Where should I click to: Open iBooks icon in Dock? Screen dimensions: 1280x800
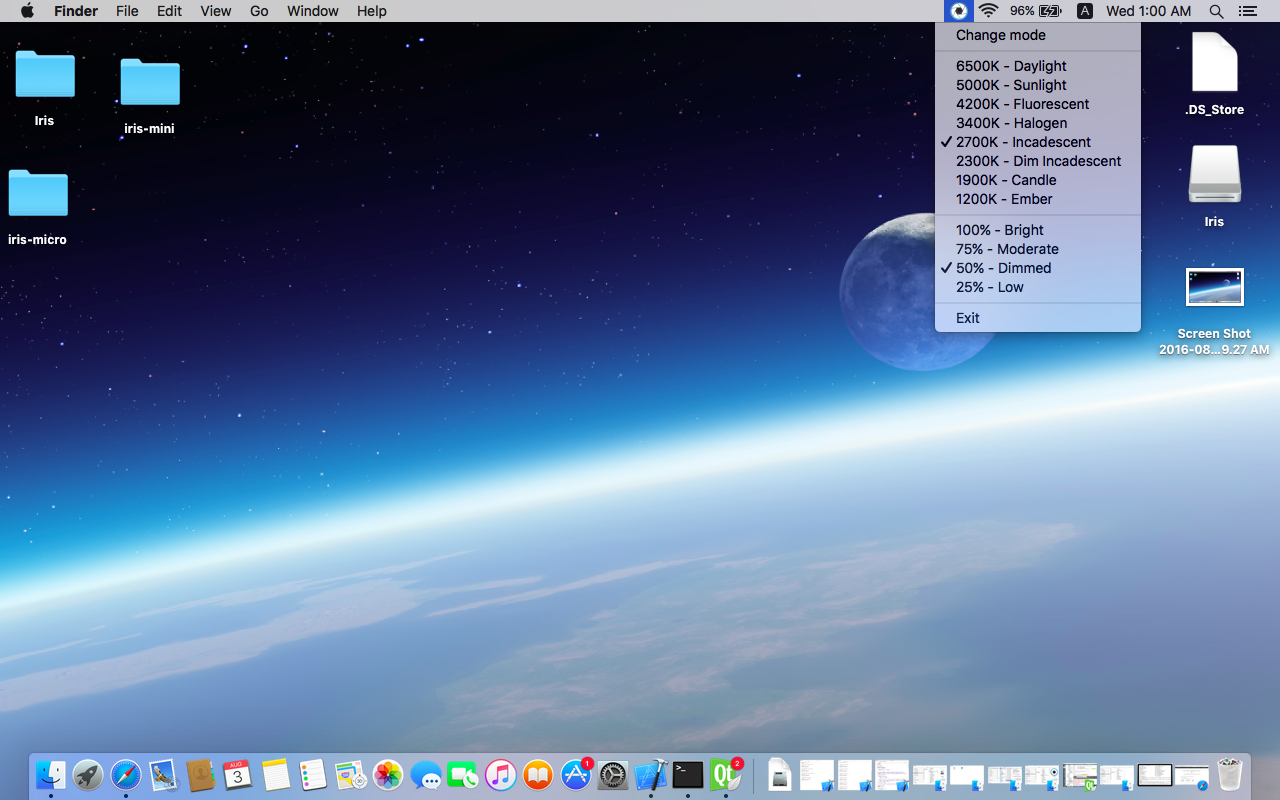(538, 775)
